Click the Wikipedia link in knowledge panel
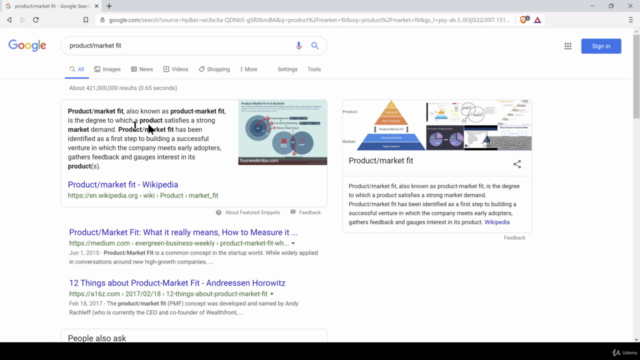 497,222
